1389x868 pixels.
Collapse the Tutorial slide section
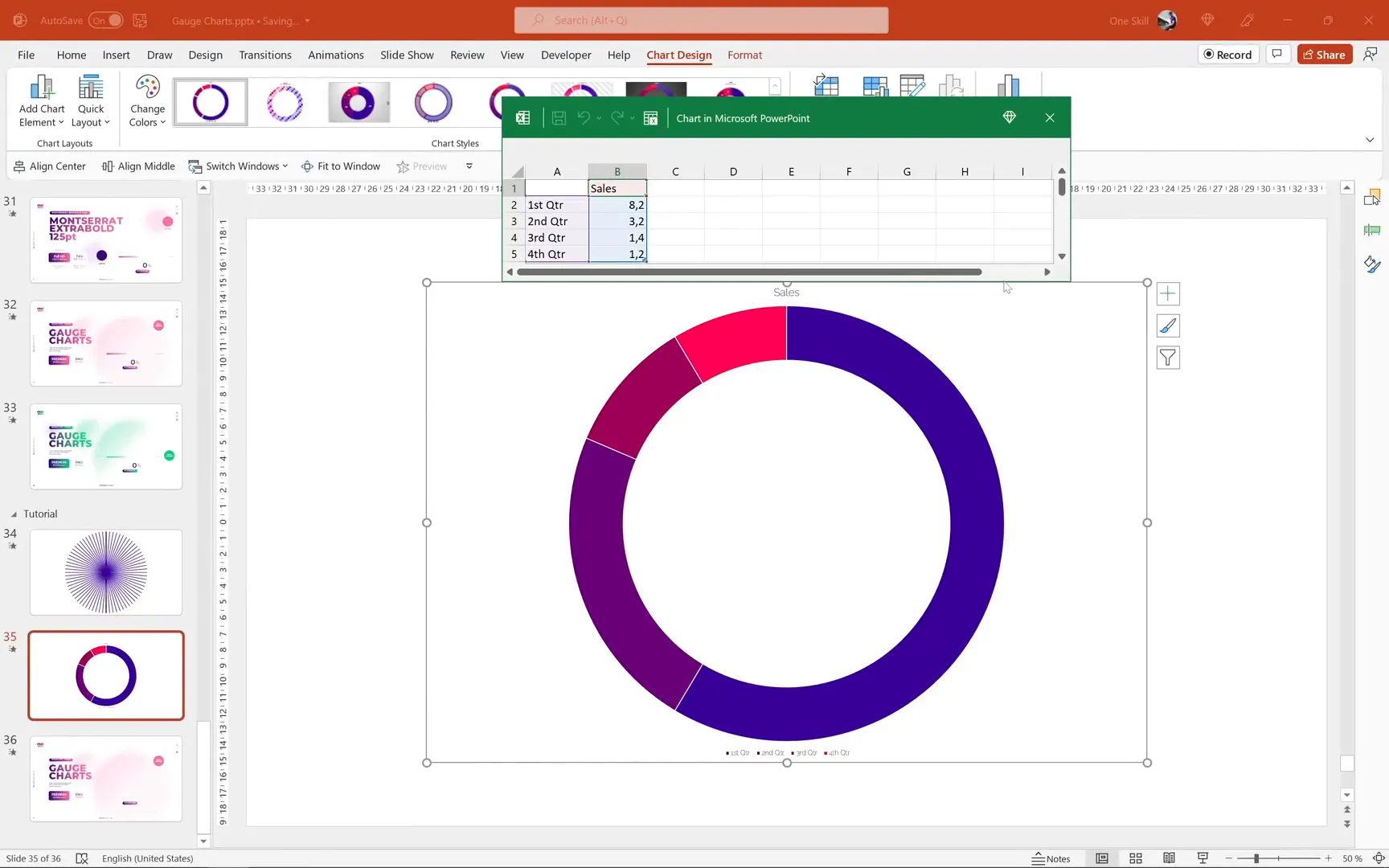point(14,514)
